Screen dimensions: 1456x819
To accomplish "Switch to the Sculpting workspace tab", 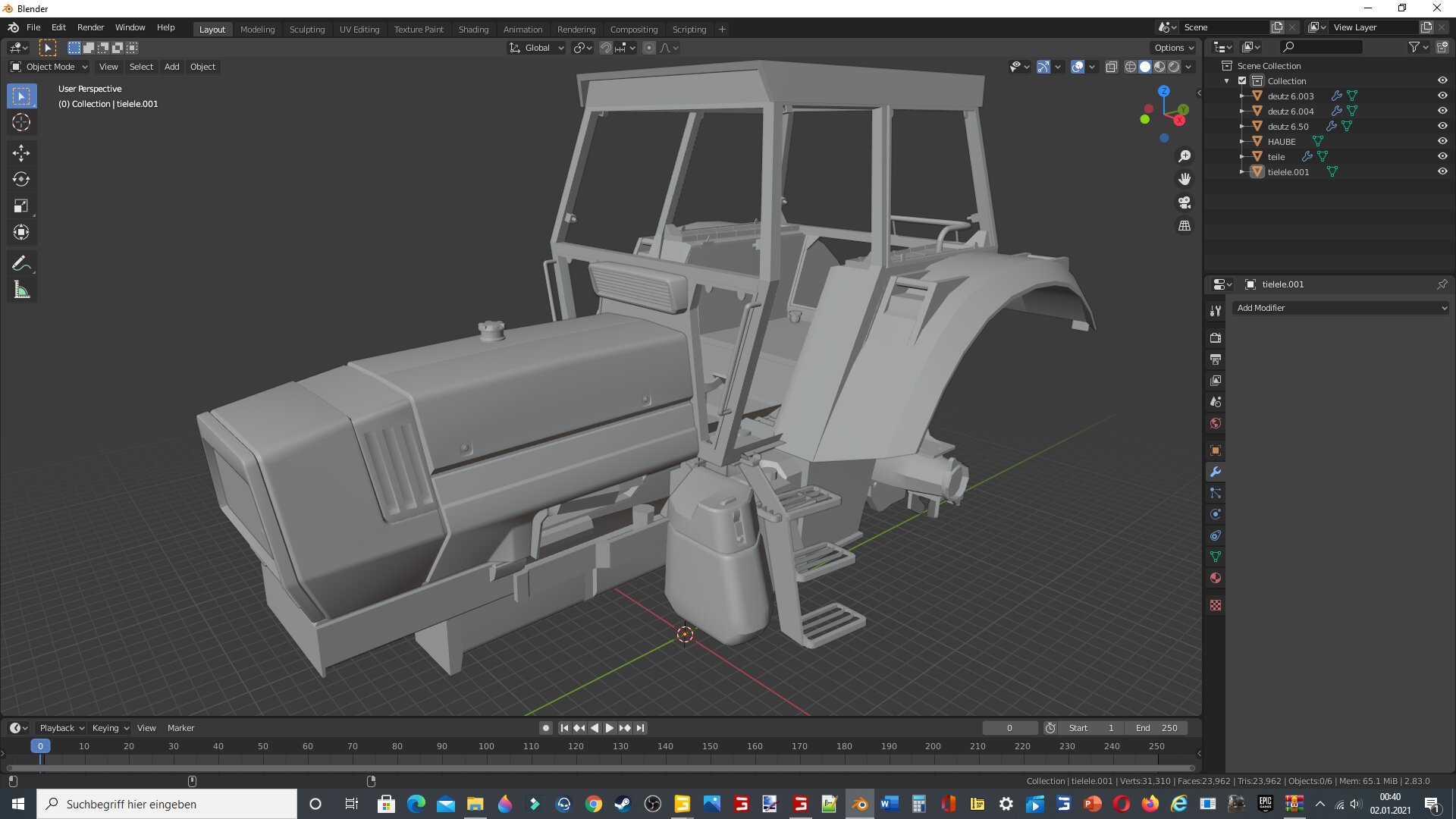I will click(x=306, y=30).
